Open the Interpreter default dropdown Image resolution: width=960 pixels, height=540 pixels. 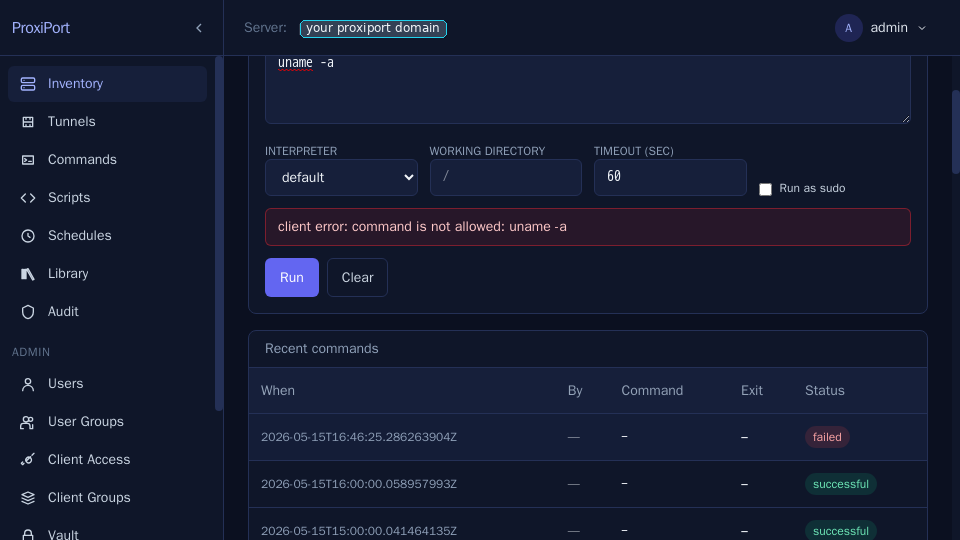tap(341, 178)
